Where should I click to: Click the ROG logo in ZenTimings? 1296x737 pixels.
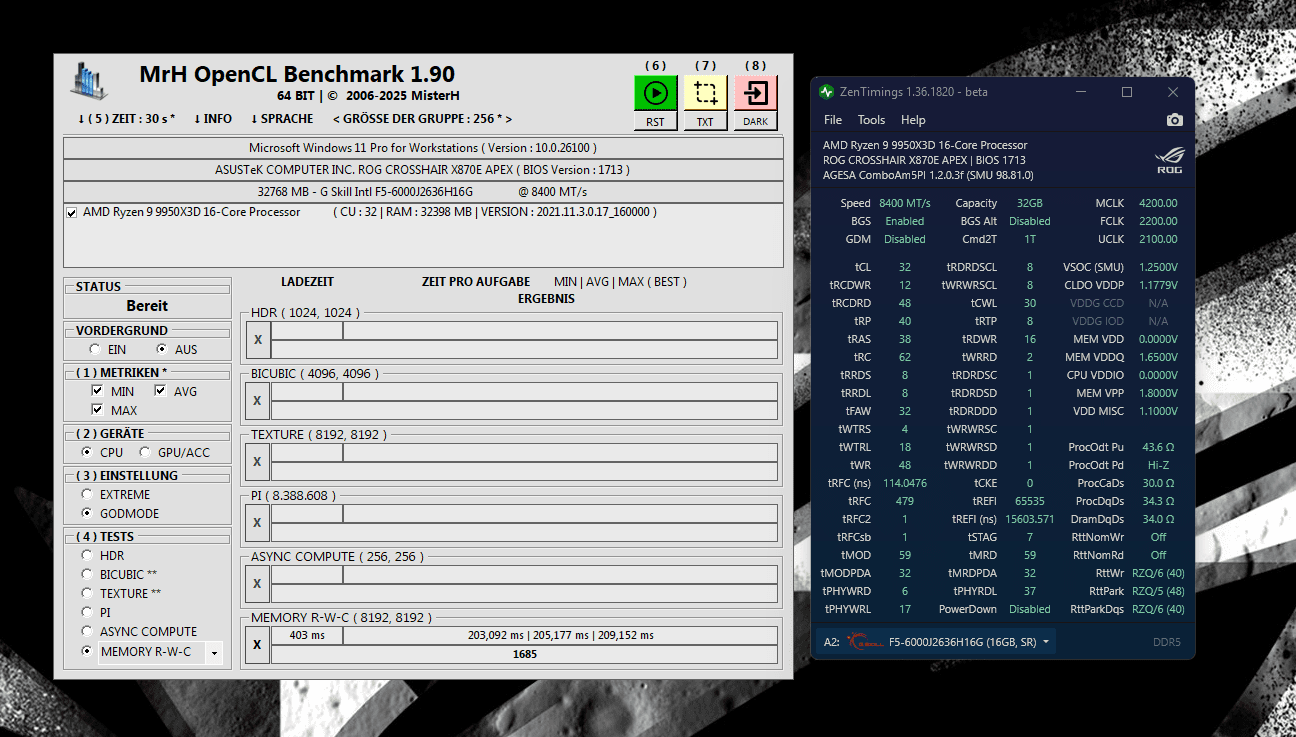pyautogui.click(x=1169, y=160)
